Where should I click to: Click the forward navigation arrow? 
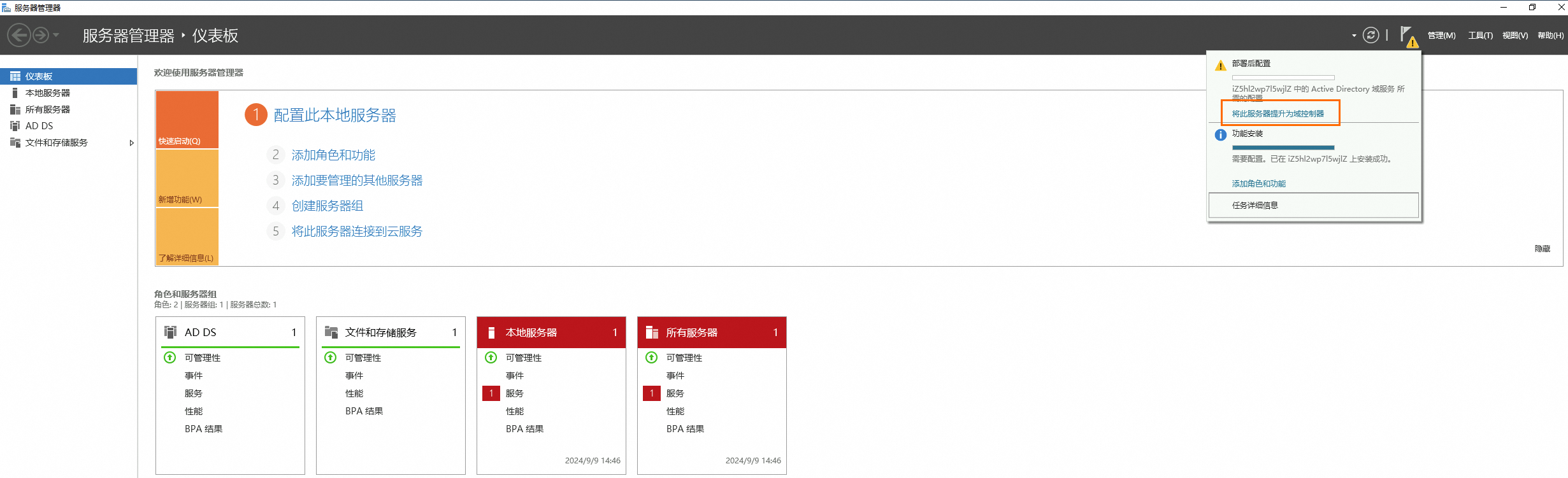click(x=41, y=35)
